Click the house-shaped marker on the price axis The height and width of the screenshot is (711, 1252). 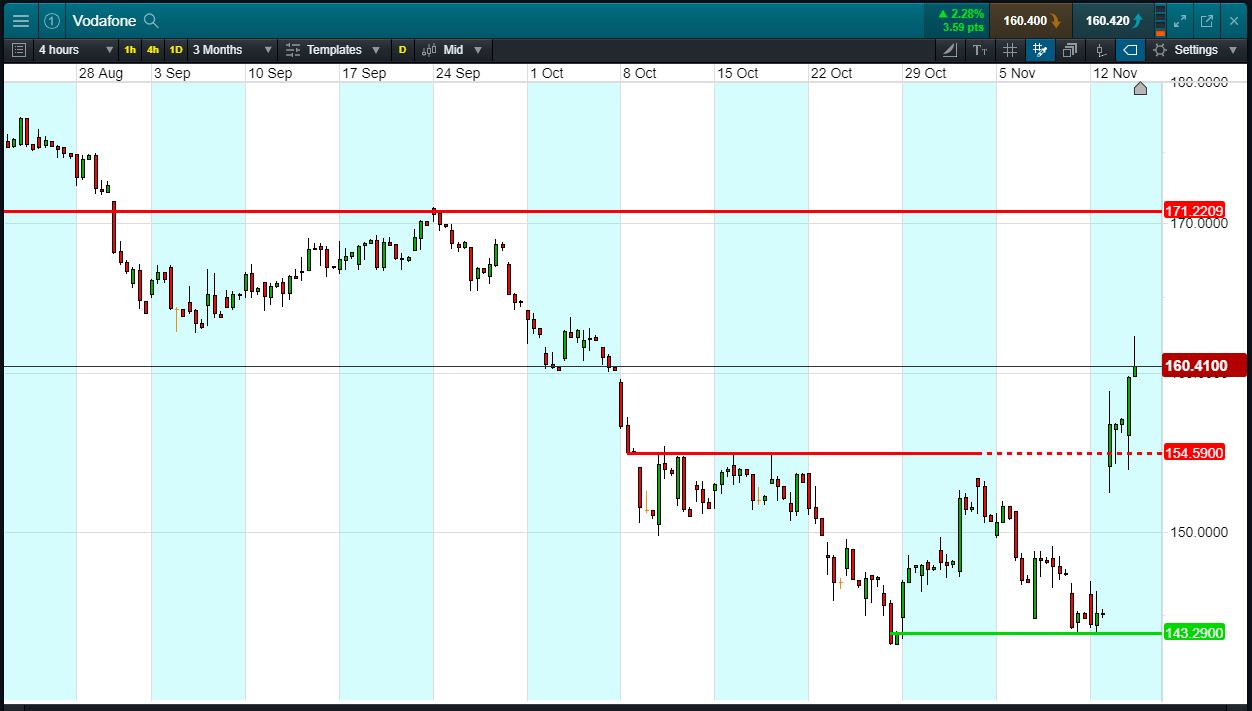(x=1141, y=88)
